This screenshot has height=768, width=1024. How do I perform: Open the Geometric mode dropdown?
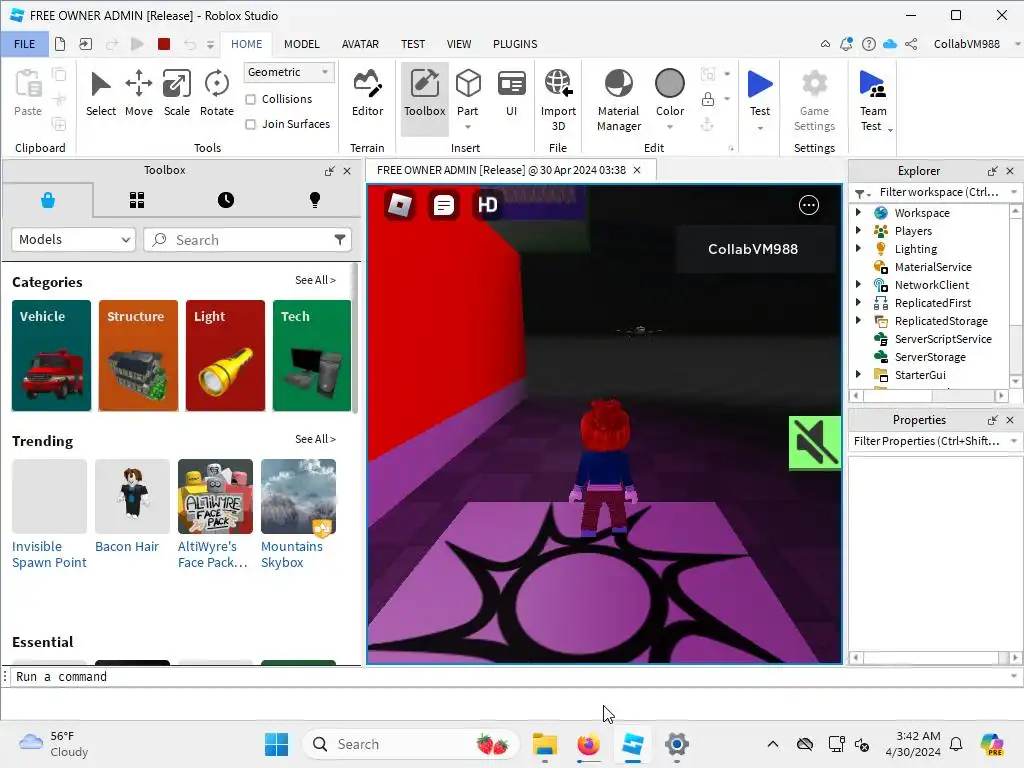289,72
